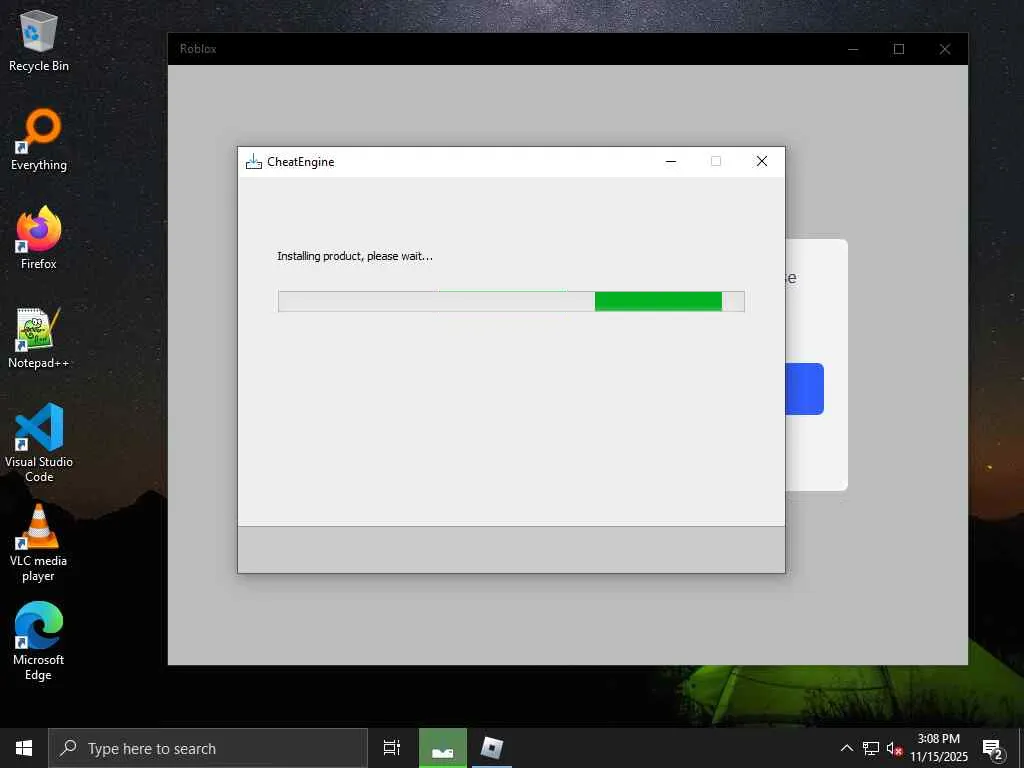This screenshot has width=1024, height=768.
Task: Close the CheatEngine installer window
Action: click(x=761, y=161)
